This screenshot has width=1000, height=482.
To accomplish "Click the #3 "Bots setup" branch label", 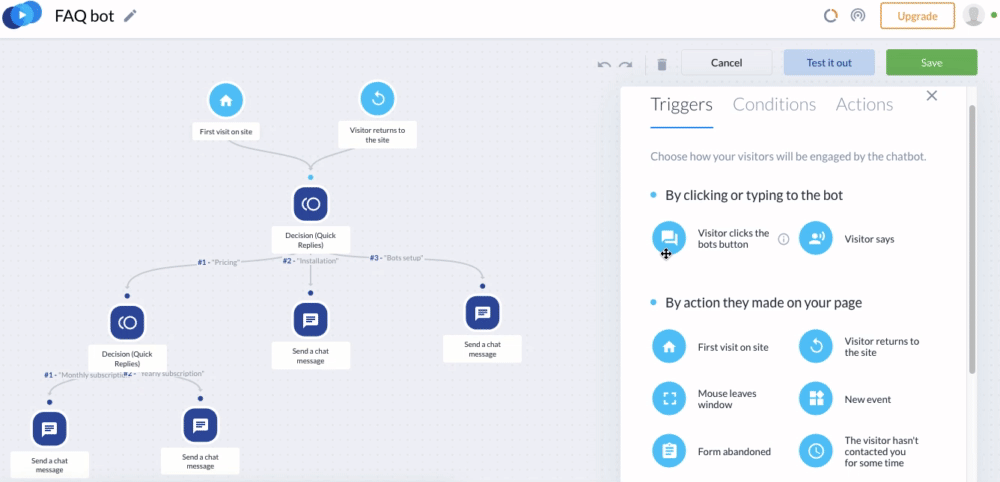I will click(x=397, y=258).
